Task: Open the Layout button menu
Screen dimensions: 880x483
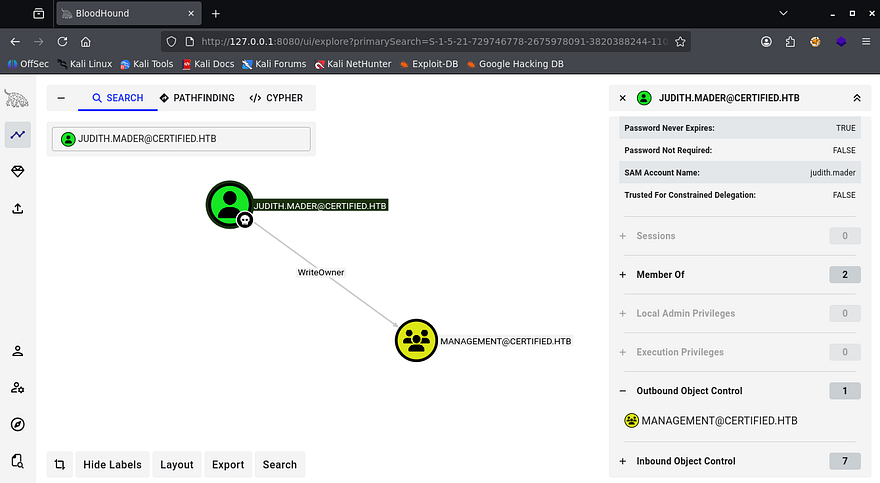Action: click(177, 464)
